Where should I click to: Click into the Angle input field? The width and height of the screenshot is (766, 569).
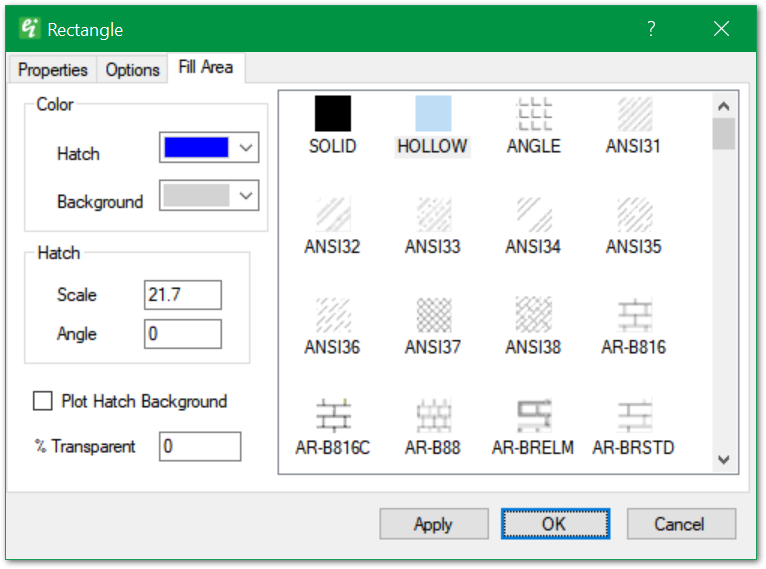click(x=183, y=334)
